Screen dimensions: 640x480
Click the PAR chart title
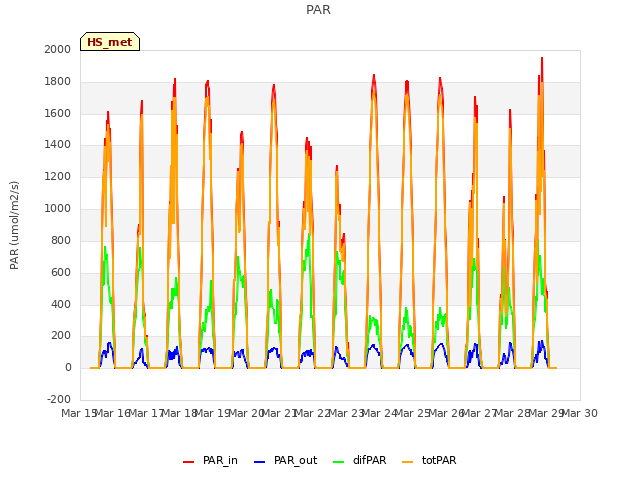(x=318, y=10)
